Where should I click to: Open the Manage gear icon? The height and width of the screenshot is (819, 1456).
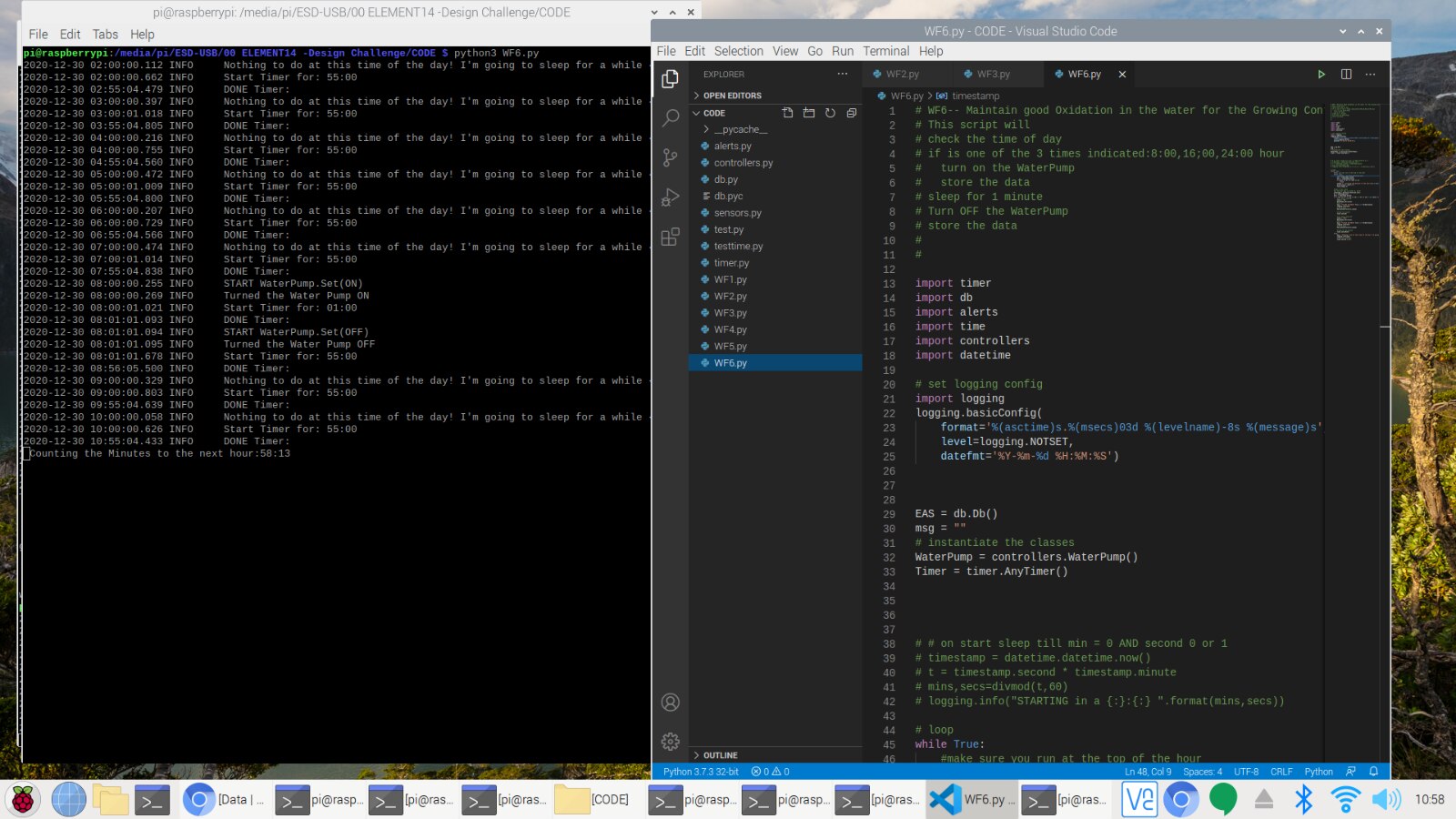click(x=671, y=742)
